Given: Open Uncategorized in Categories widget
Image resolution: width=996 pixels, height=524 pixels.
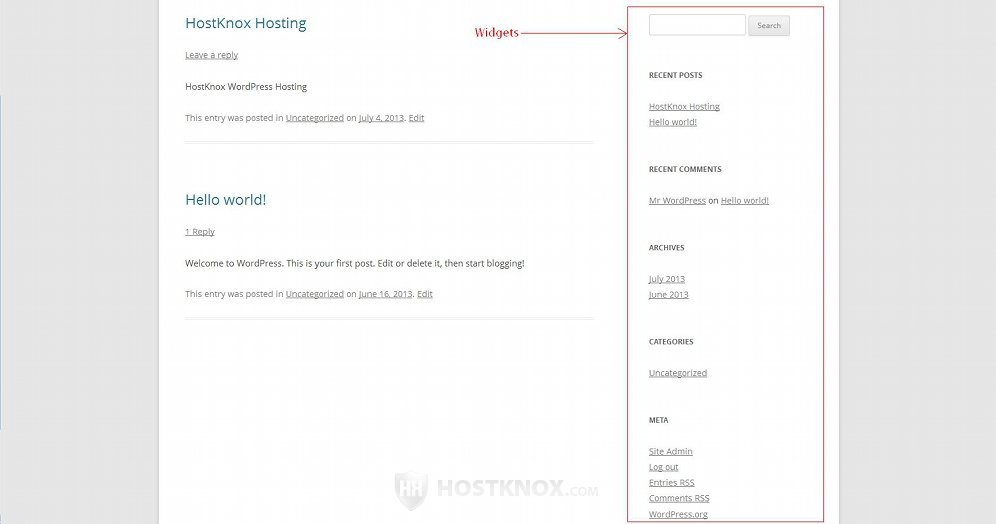Looking at the screenshot, I should [678, 373].
